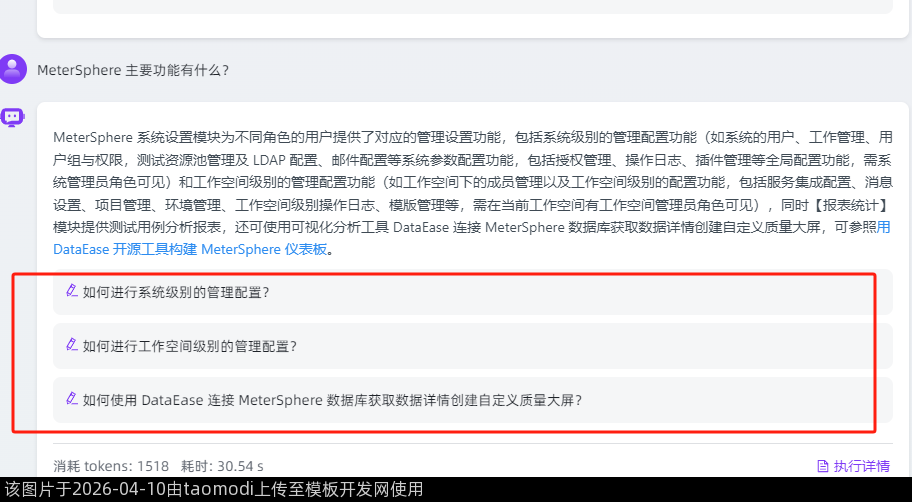Image resolution: width=912 pixels, height=502 pixels.
Task: Open the DataEase 开源工具构建 MeterSphere 仪表板 link
Action: pos(190,250)
